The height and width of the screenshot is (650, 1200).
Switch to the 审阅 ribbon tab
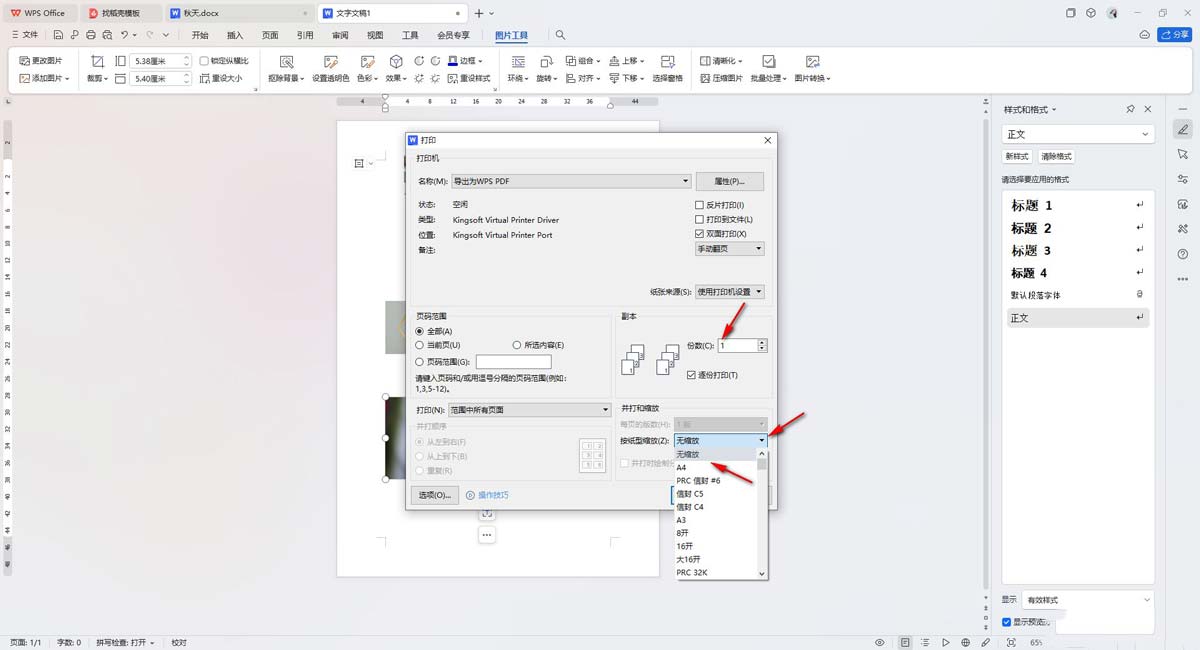tap(340, 35)
